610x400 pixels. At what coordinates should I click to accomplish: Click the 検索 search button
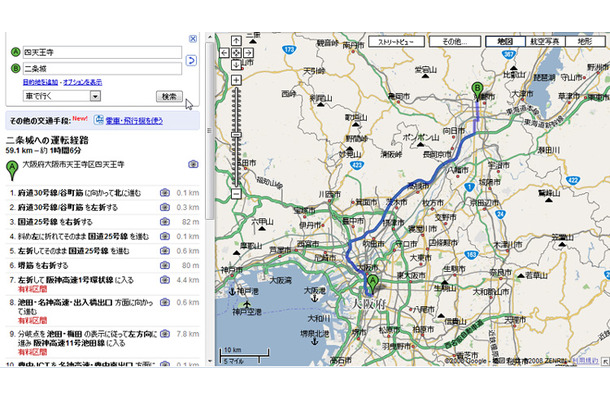click(169, 96)
